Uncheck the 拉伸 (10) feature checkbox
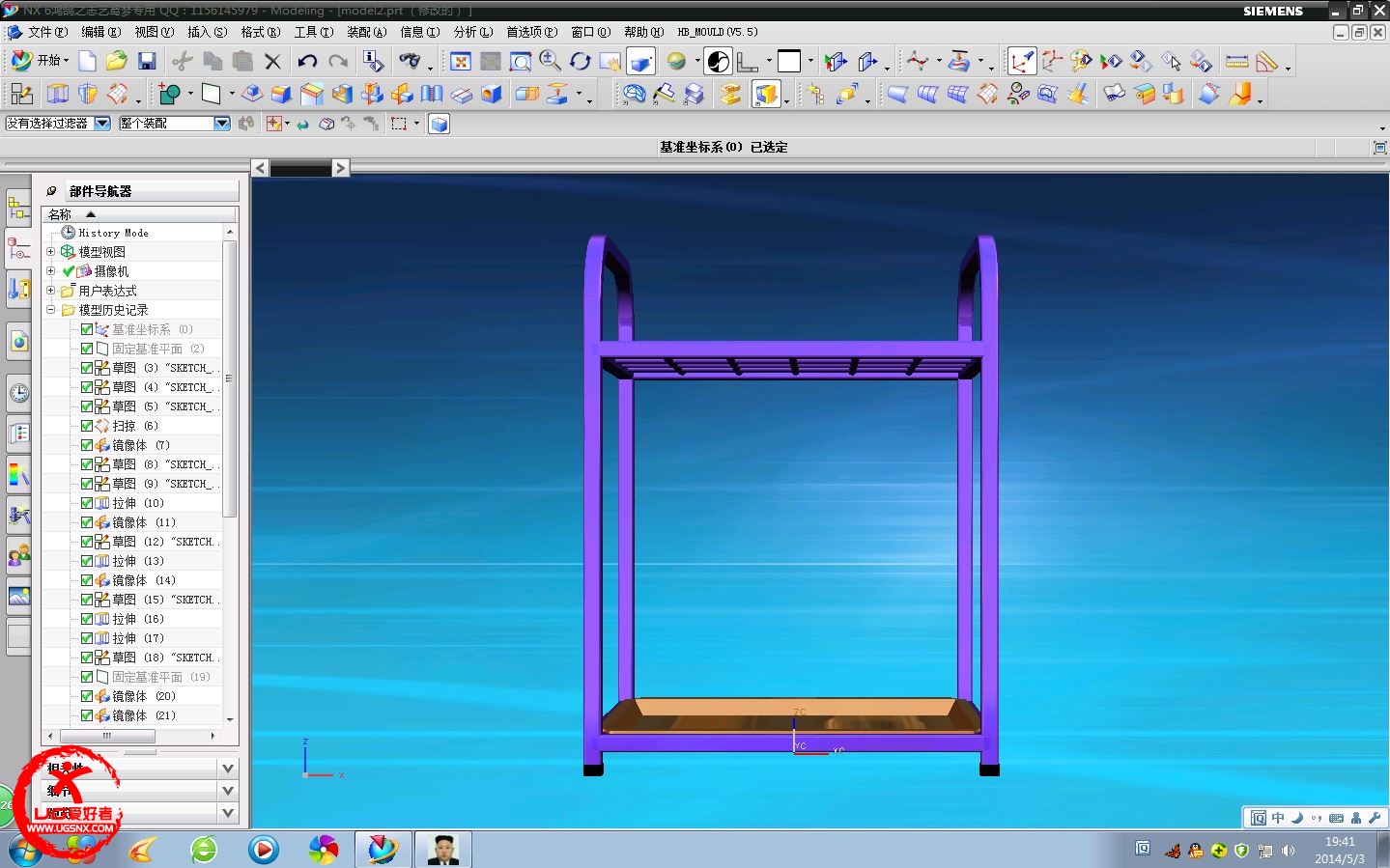The image size is (1390, 868). 87,503
